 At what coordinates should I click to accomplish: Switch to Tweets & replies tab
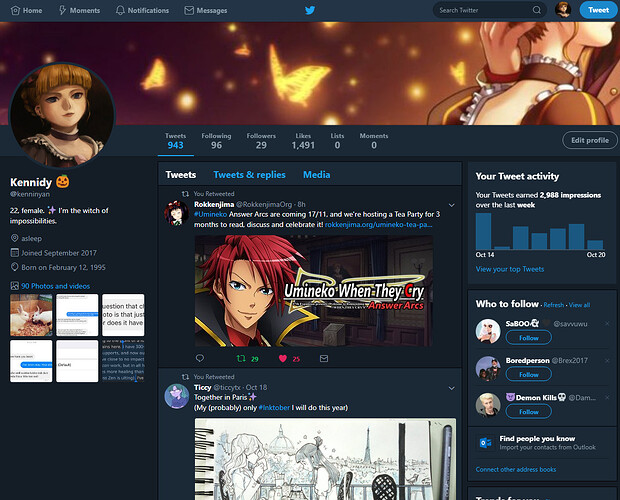click(249, 175)
